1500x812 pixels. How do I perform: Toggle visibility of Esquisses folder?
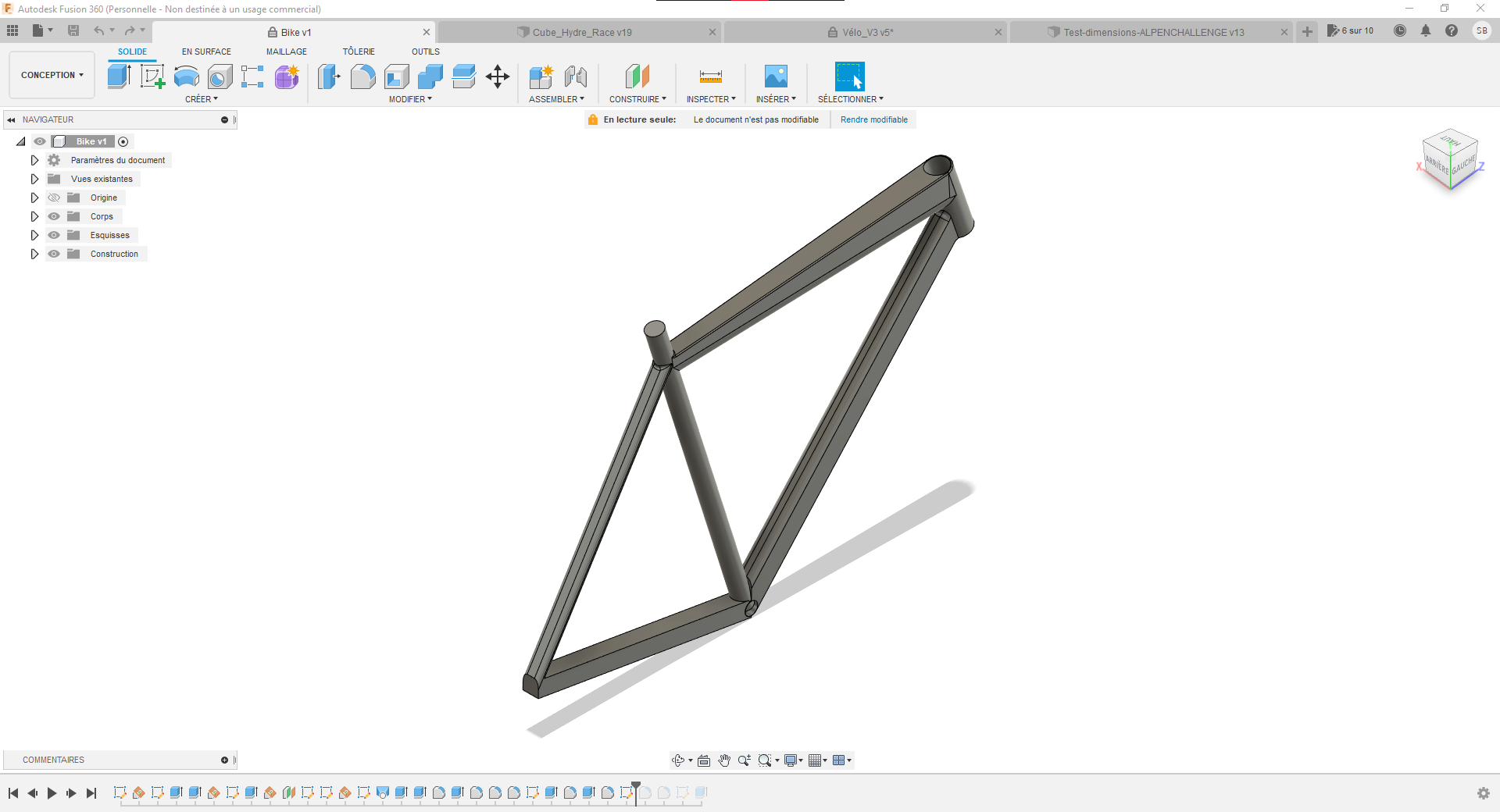pos(54,235)
